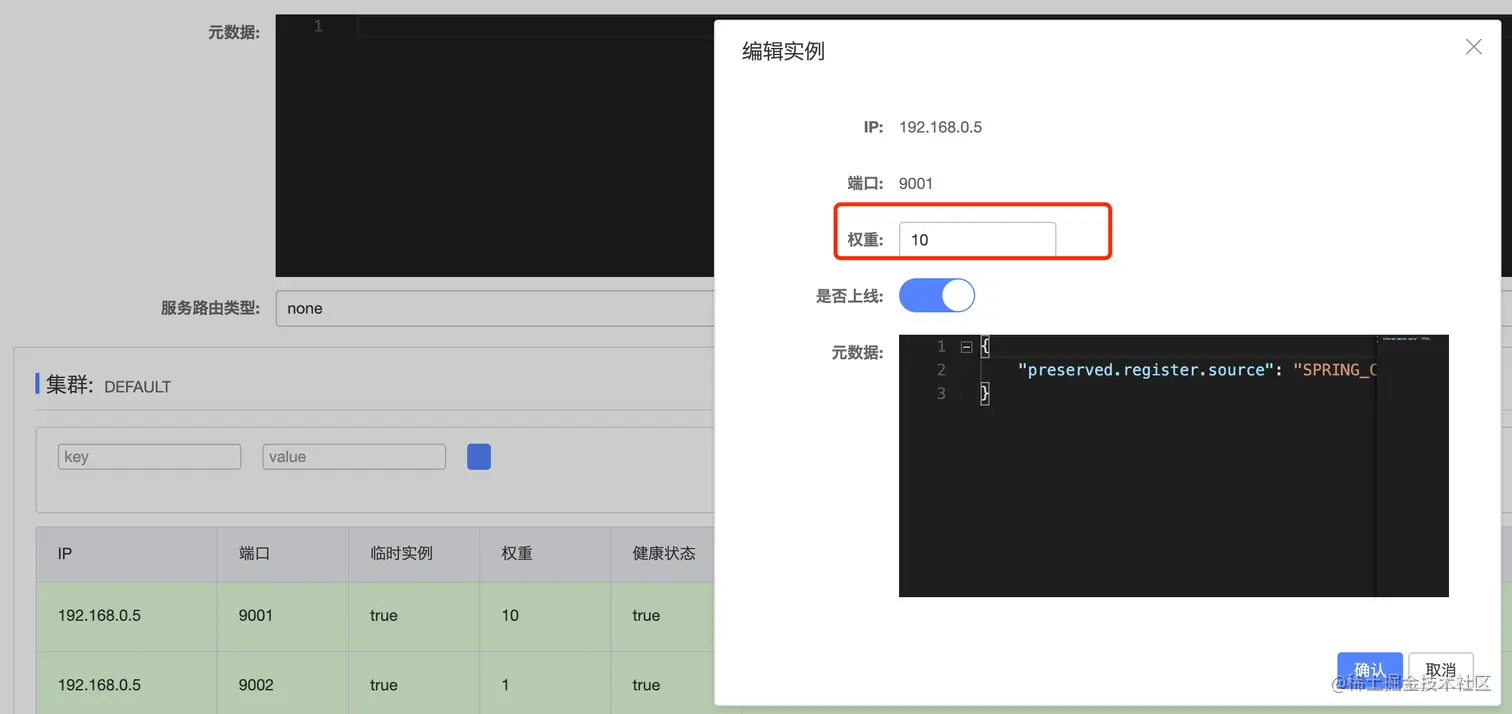
Task: Click the weight 1 table cell
Action: coord(545,685)
